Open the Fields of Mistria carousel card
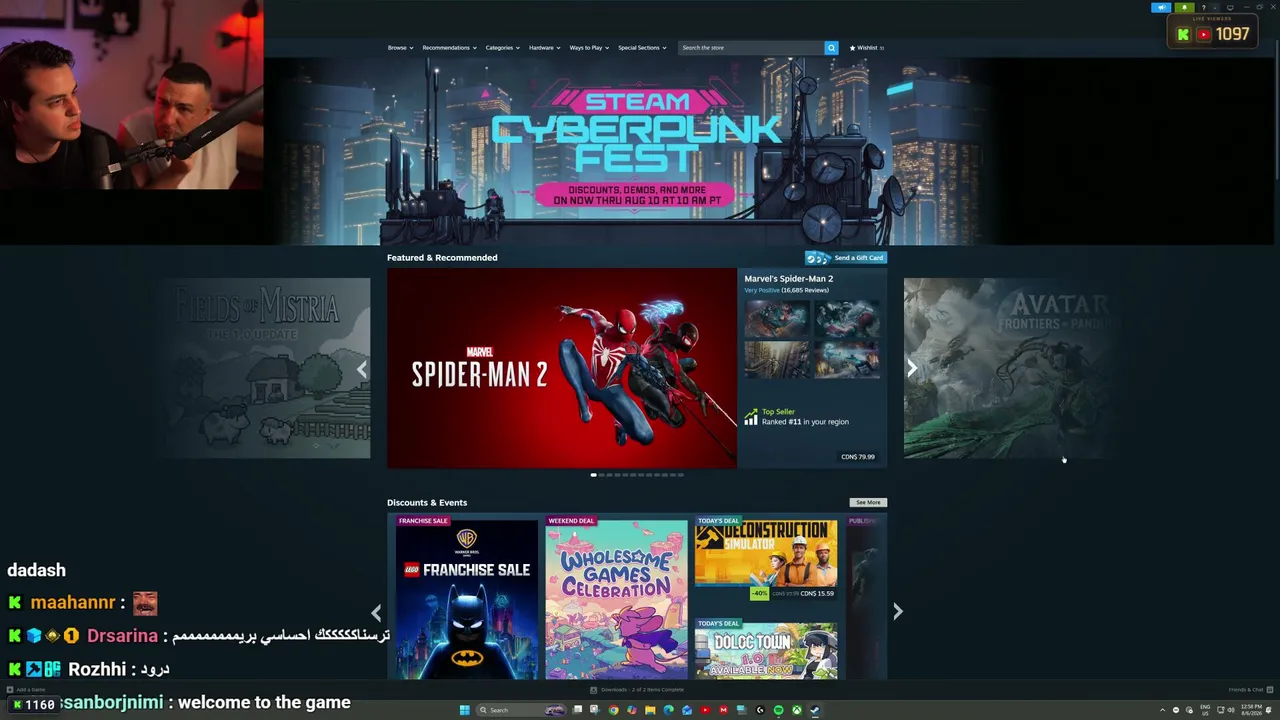 pyautogui.click(x=262, y=368)
